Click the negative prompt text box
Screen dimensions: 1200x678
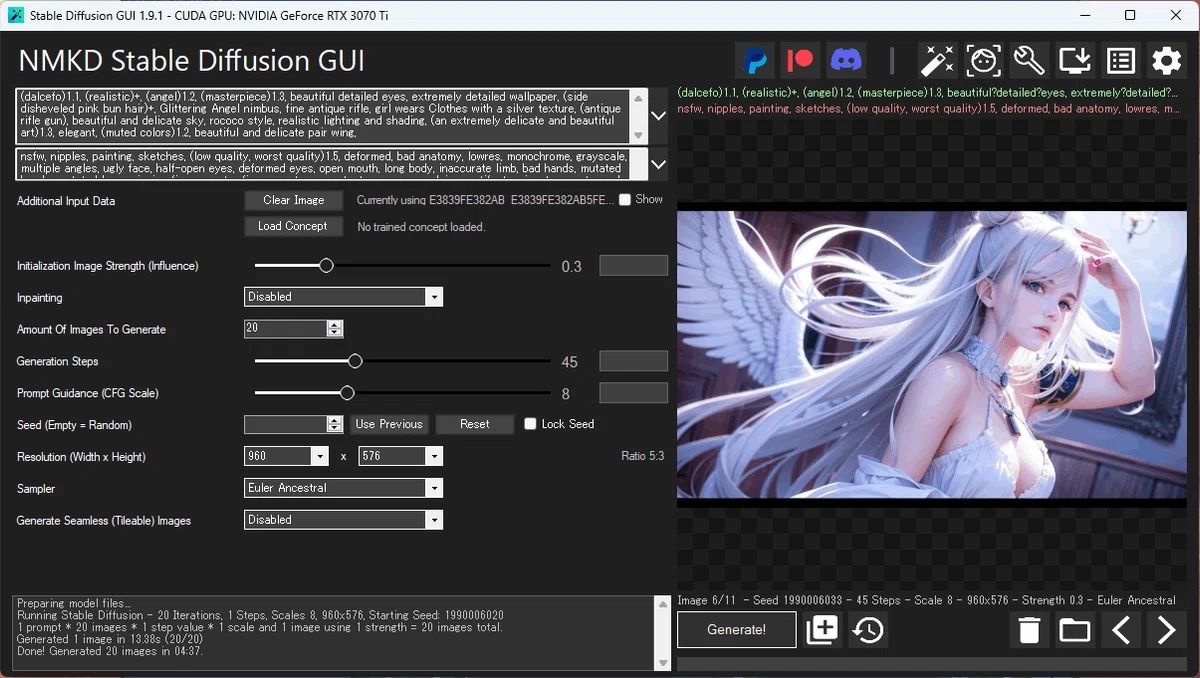coord(323,163)
